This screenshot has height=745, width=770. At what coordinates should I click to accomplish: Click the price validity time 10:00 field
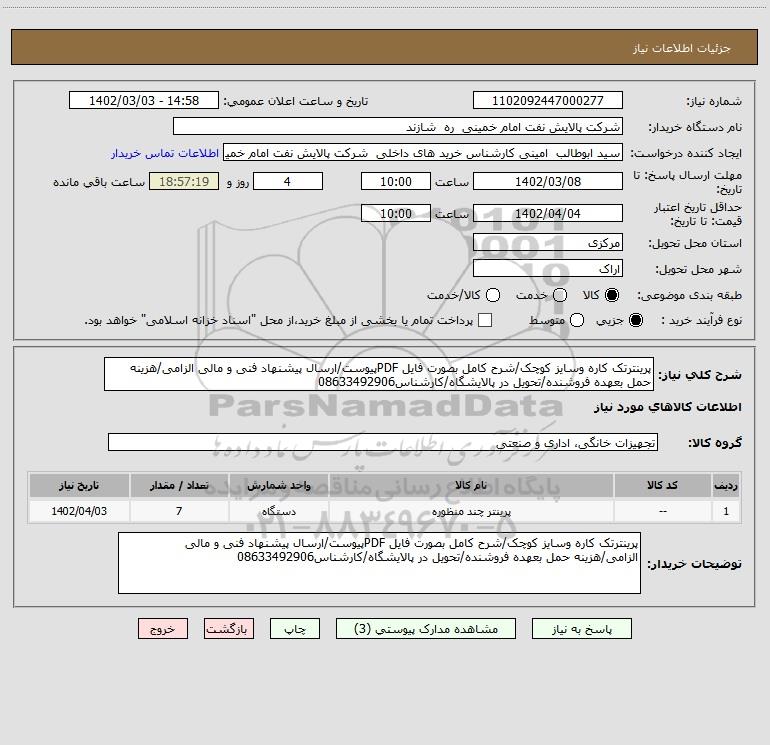(396, 213)
